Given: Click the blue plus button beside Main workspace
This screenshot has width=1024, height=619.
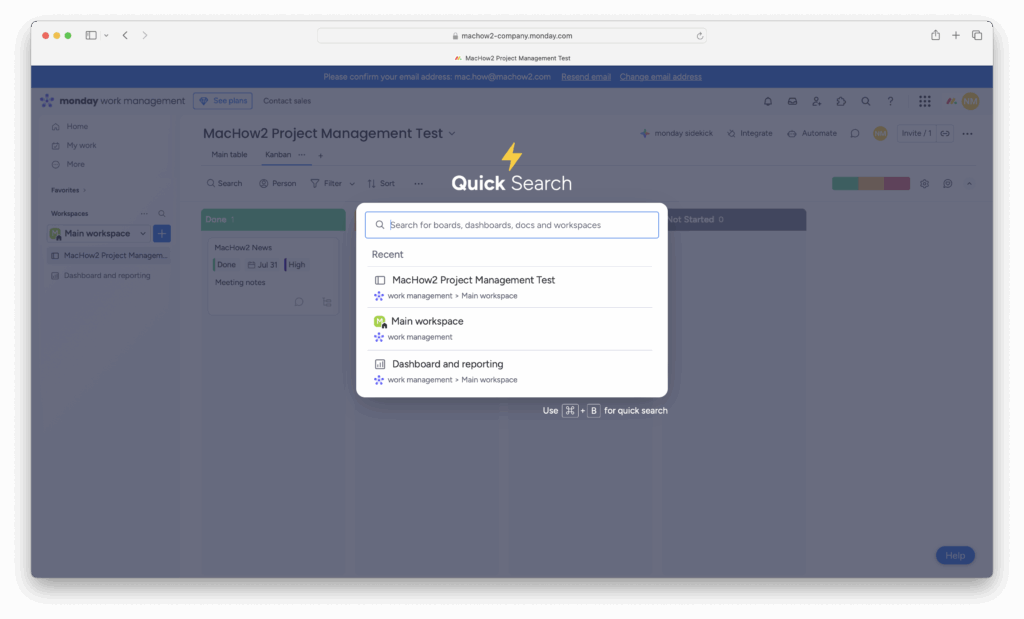Looking at the screenshot, I should pos(162,233).
